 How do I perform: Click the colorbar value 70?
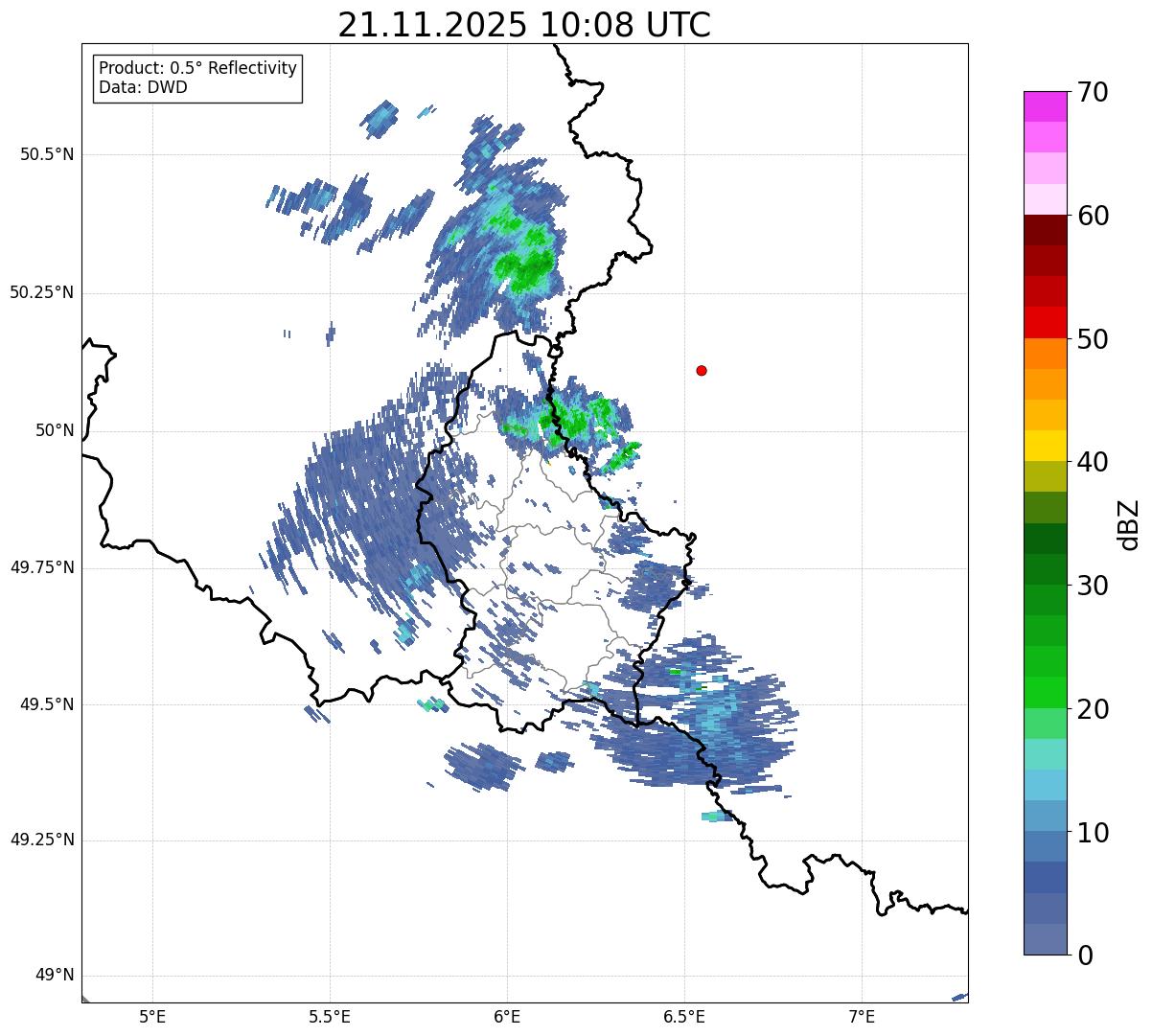[x=1093, y=92]
